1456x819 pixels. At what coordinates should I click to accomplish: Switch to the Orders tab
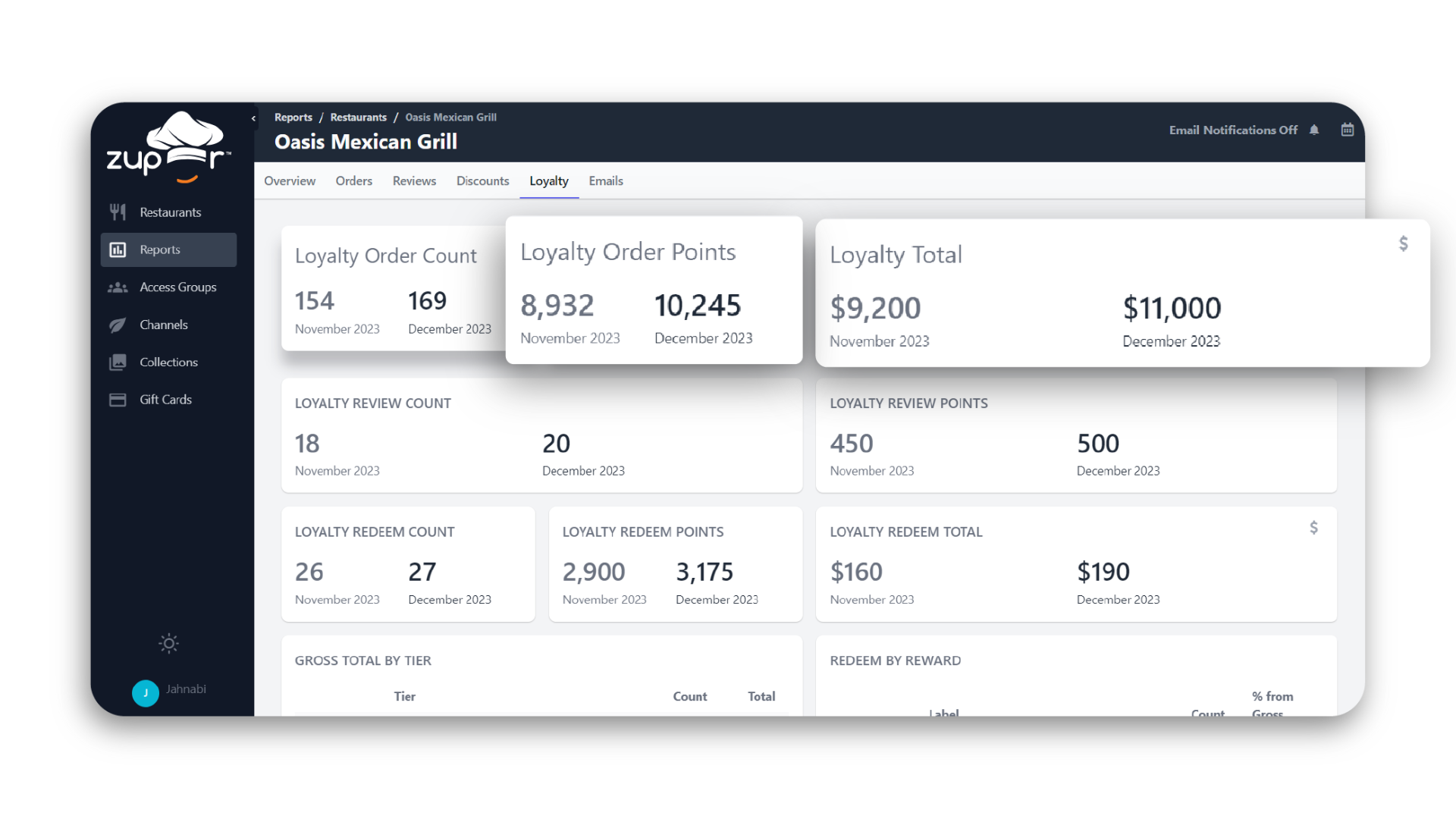point(353,180)
